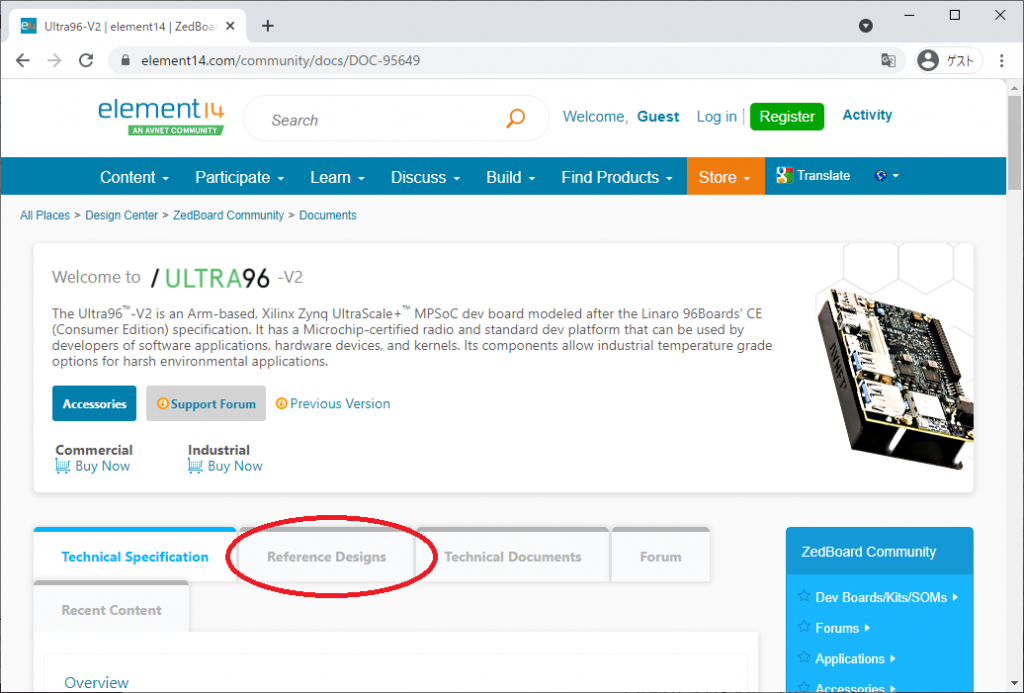Click the orange search magnifier icon
Viewport: 1024px width, 693px height.
coord(515,119)
